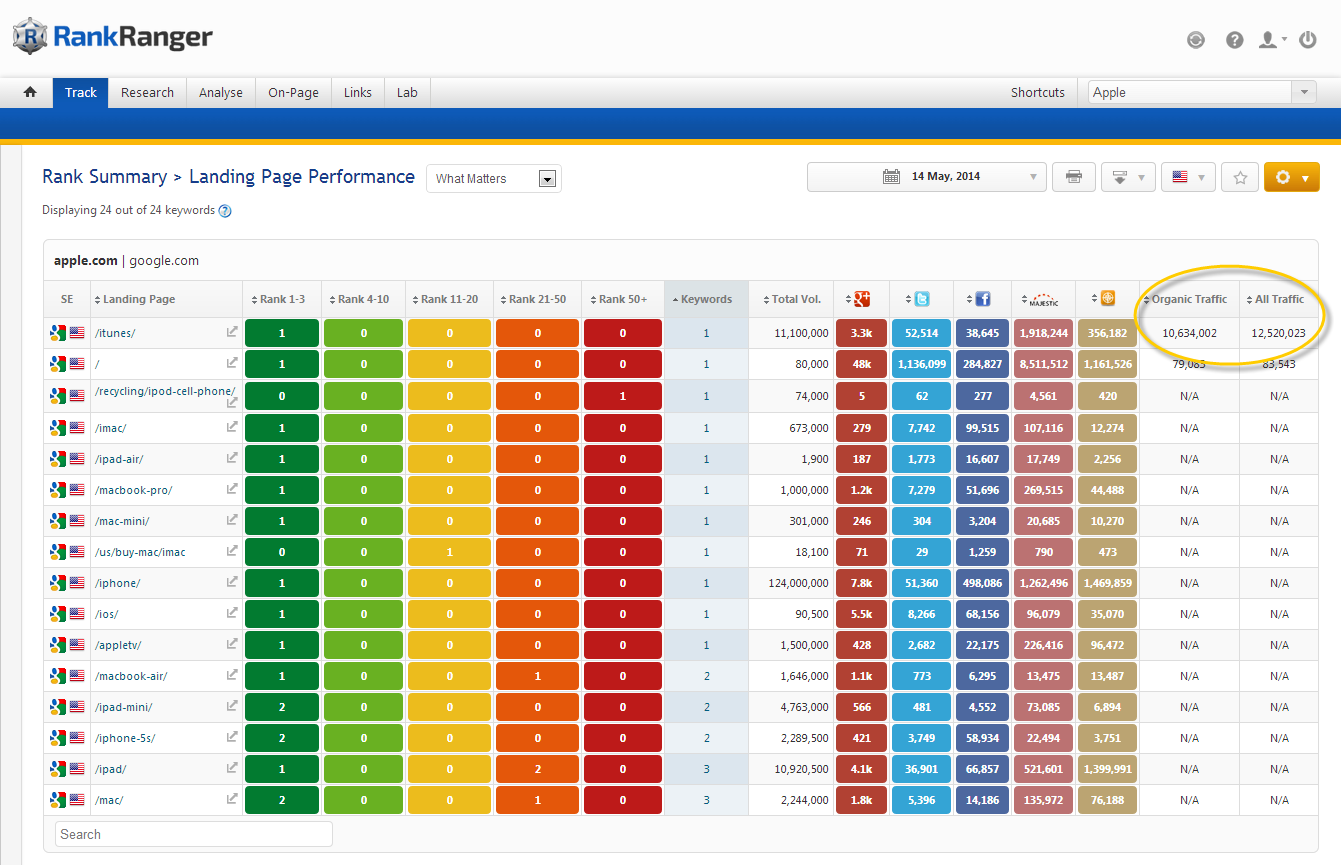This screenshot has height=865, width=1341.
Task: Expand the orange settings gear dropdown
Action: pyautogui.click(x=1291, y=177)
